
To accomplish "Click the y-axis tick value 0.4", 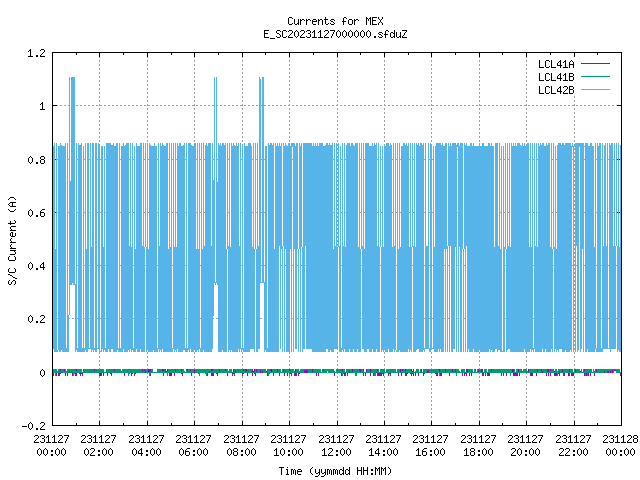I will point(36,266).
